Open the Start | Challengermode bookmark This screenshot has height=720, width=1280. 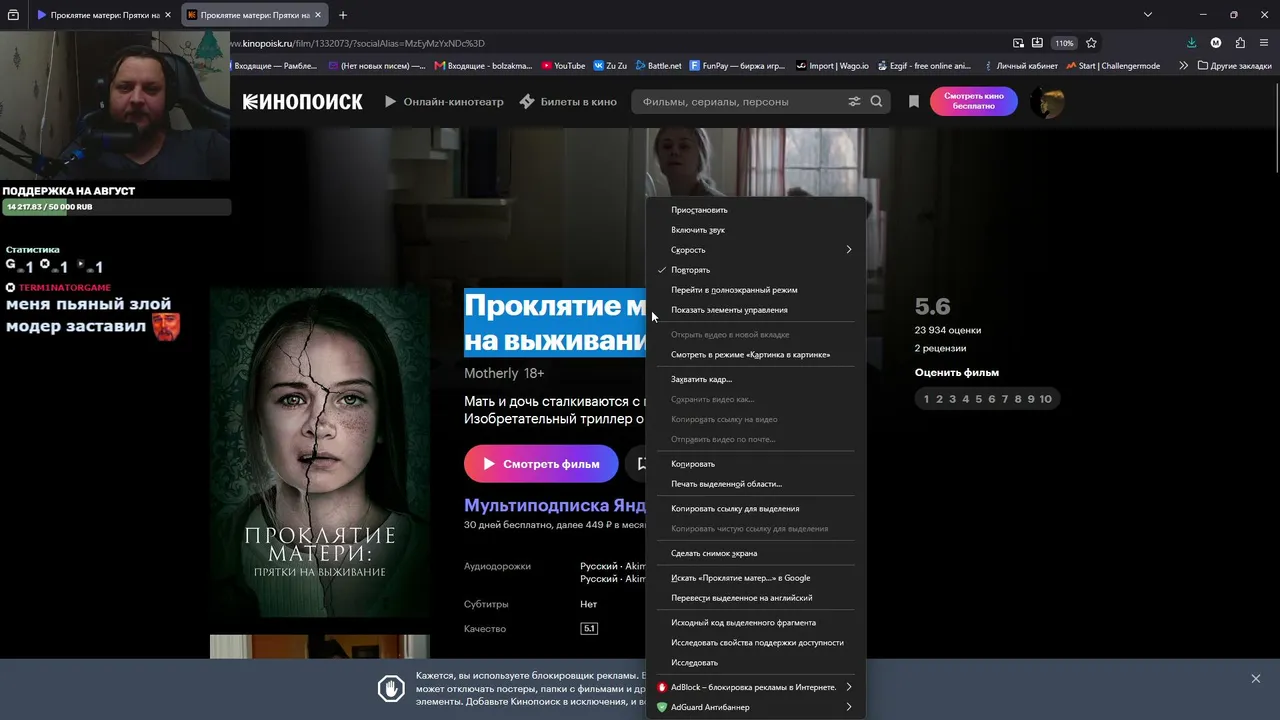(1113, 66)
